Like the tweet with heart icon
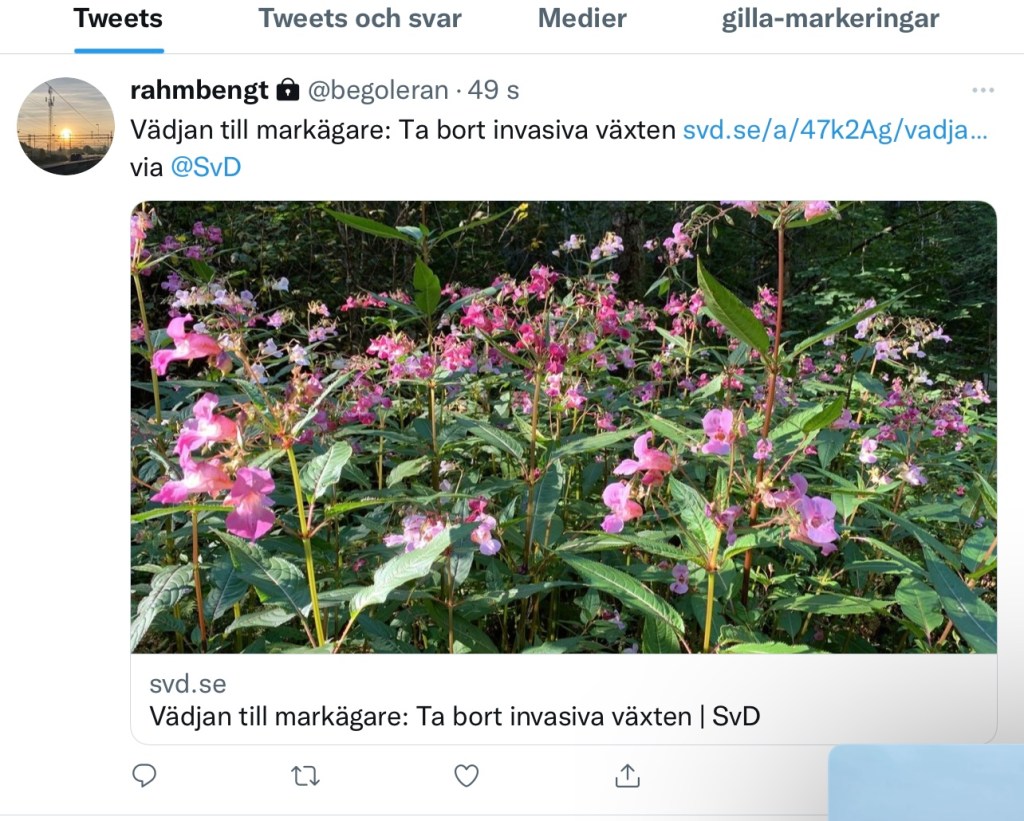The image size is (1024, 821). [x=466, y=776]
